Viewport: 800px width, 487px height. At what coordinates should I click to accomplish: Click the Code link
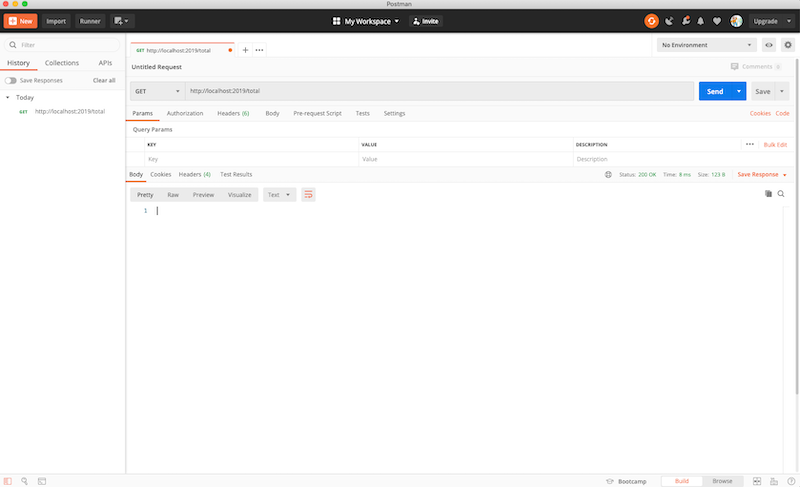782,113
